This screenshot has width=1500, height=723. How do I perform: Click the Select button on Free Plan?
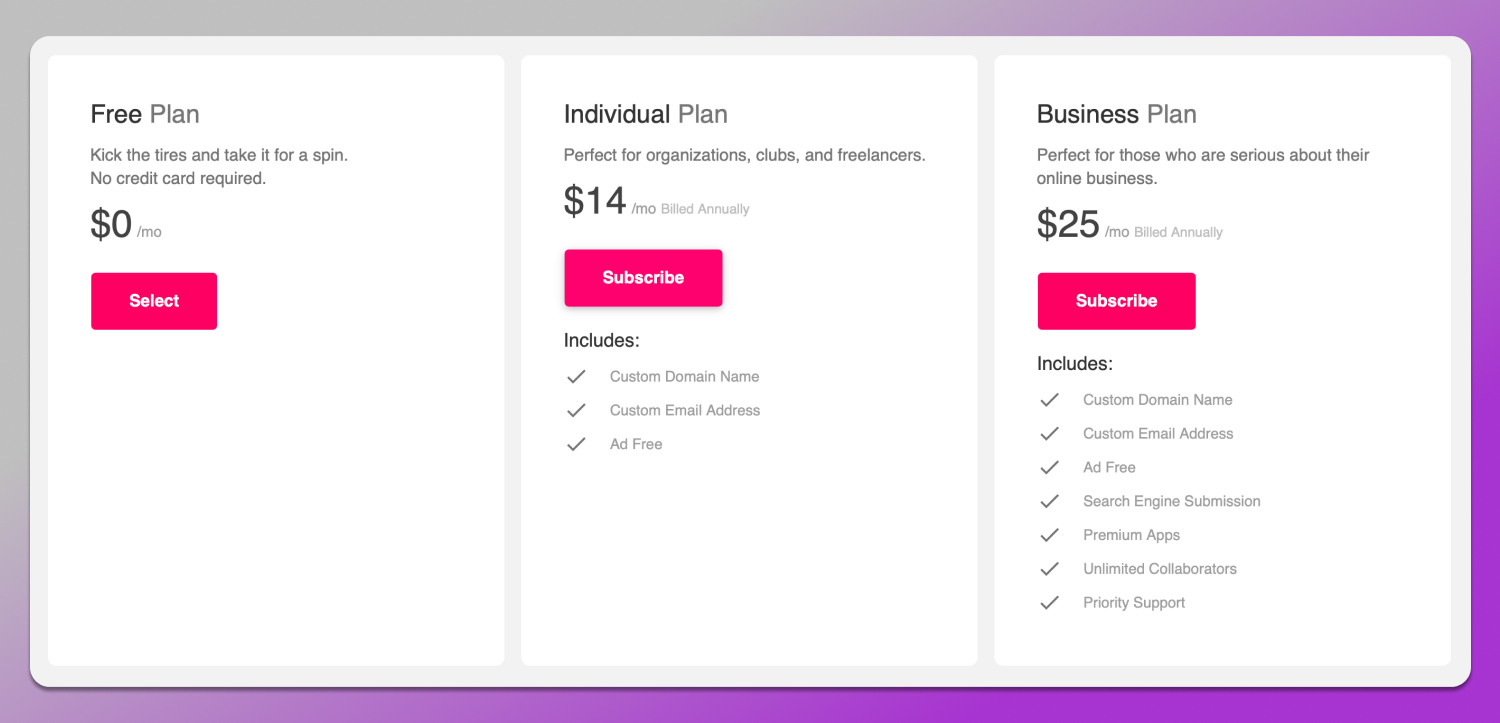[x=154, y=301]
